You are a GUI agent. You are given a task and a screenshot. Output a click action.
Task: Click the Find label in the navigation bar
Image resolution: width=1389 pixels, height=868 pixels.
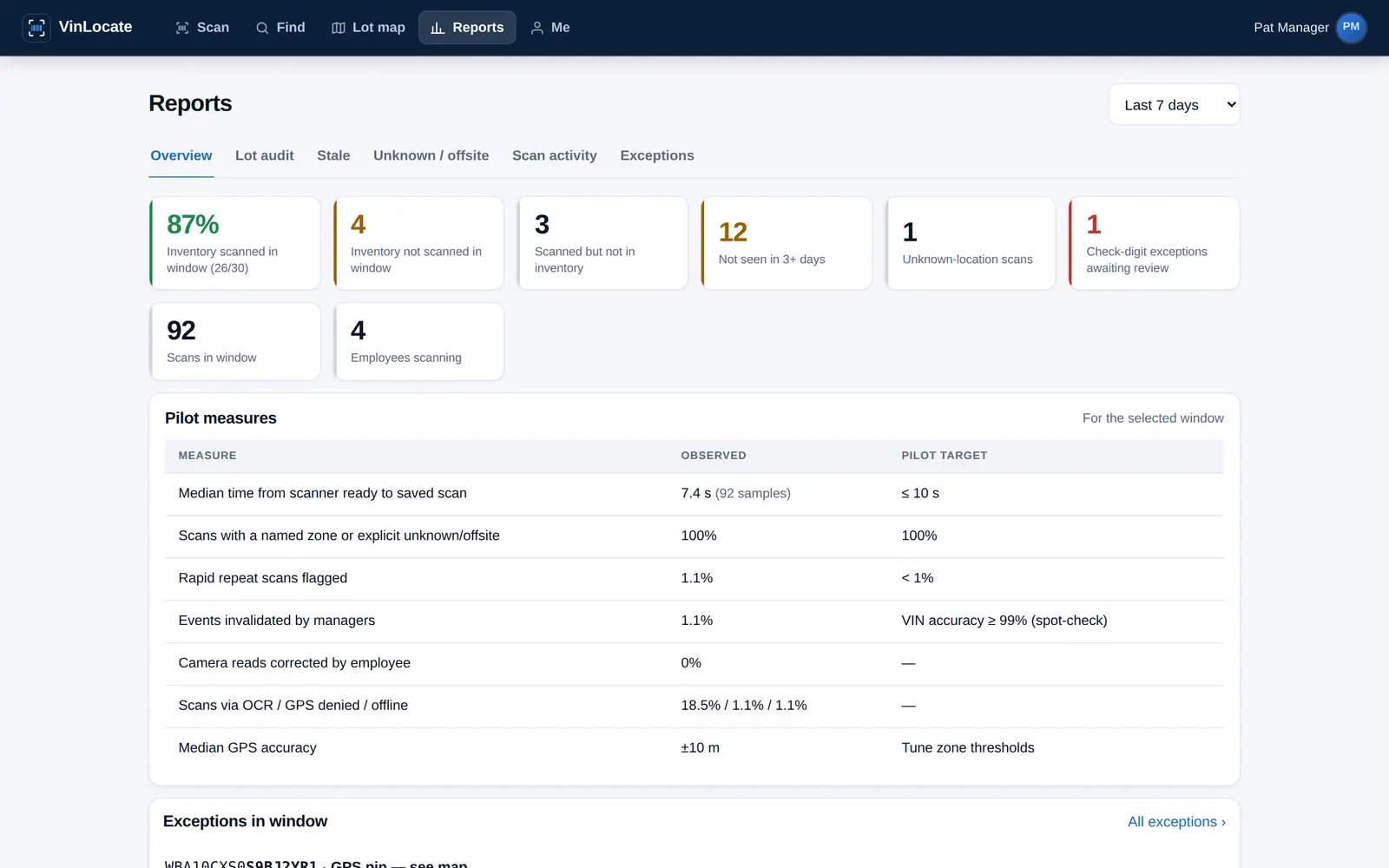point(291,28)
